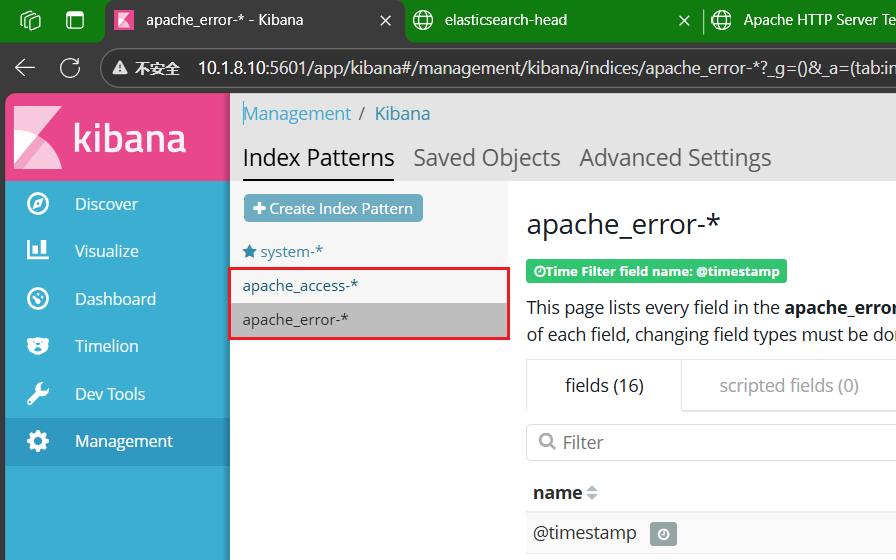Click the Dashboard menu label
This screenshot has height=560, width=896.
115,299
